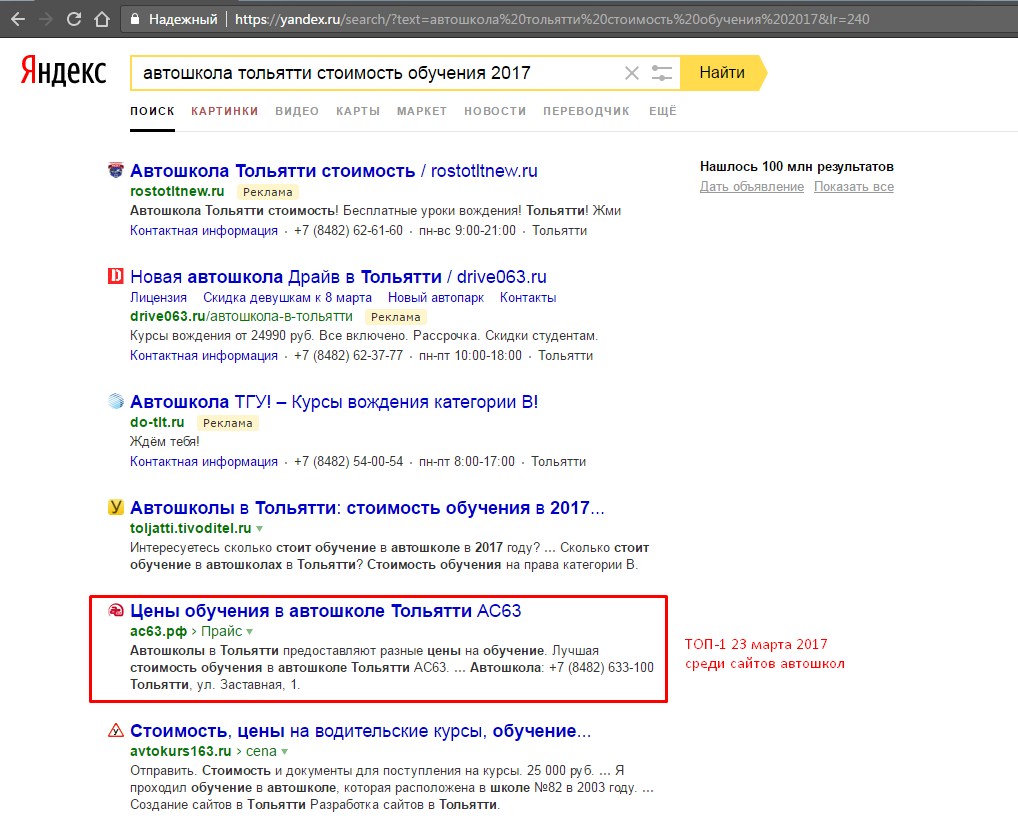Open Новая автошкола Драйв в Тольятти result
Screen dimensions: 1018x835
click(x=338, y=277)
